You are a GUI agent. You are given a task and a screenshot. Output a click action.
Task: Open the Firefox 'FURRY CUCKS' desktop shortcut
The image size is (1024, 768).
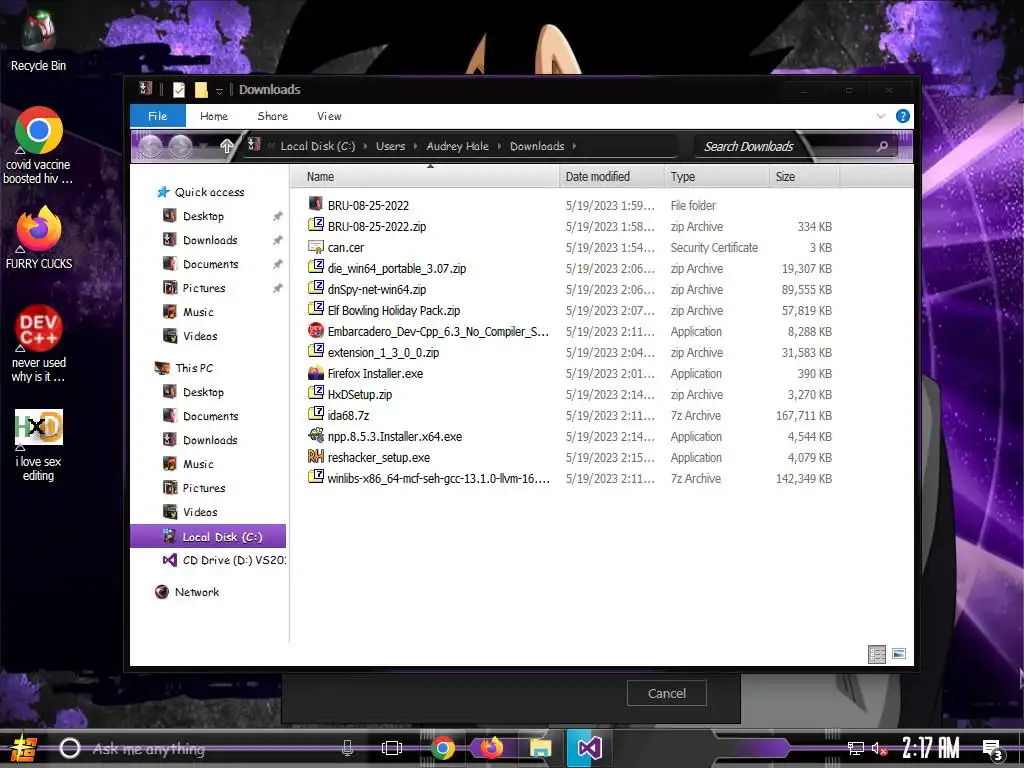click(x=38, y=238)
